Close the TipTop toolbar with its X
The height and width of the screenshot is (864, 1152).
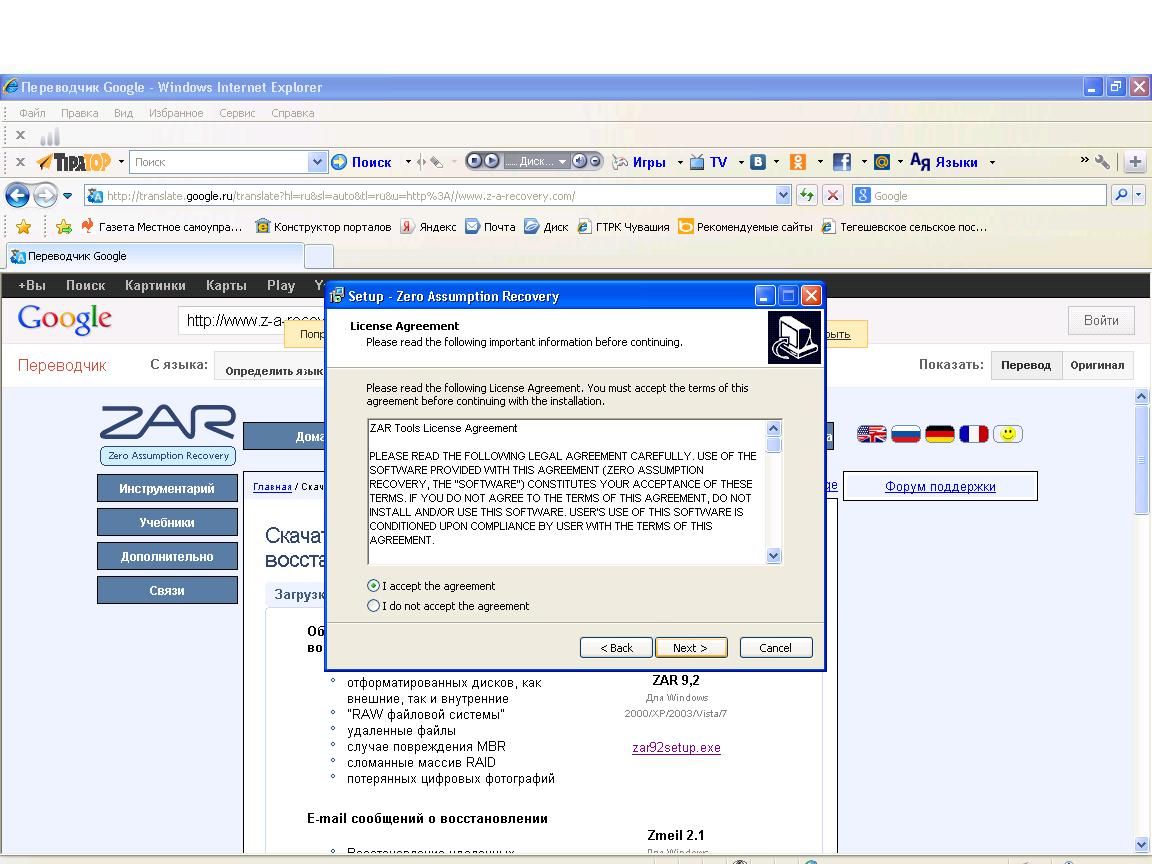(21, 162)
